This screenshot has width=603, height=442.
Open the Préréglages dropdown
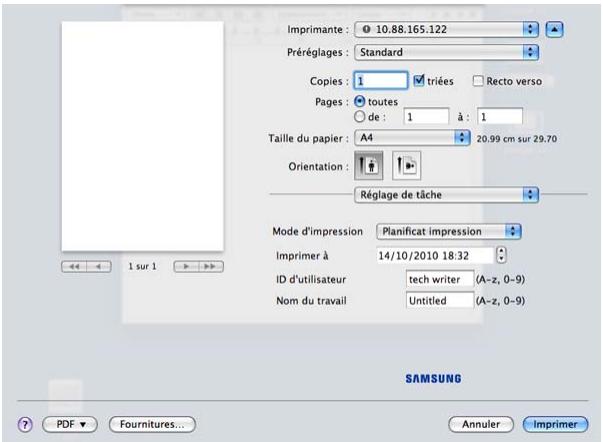[x=446, y=52]
